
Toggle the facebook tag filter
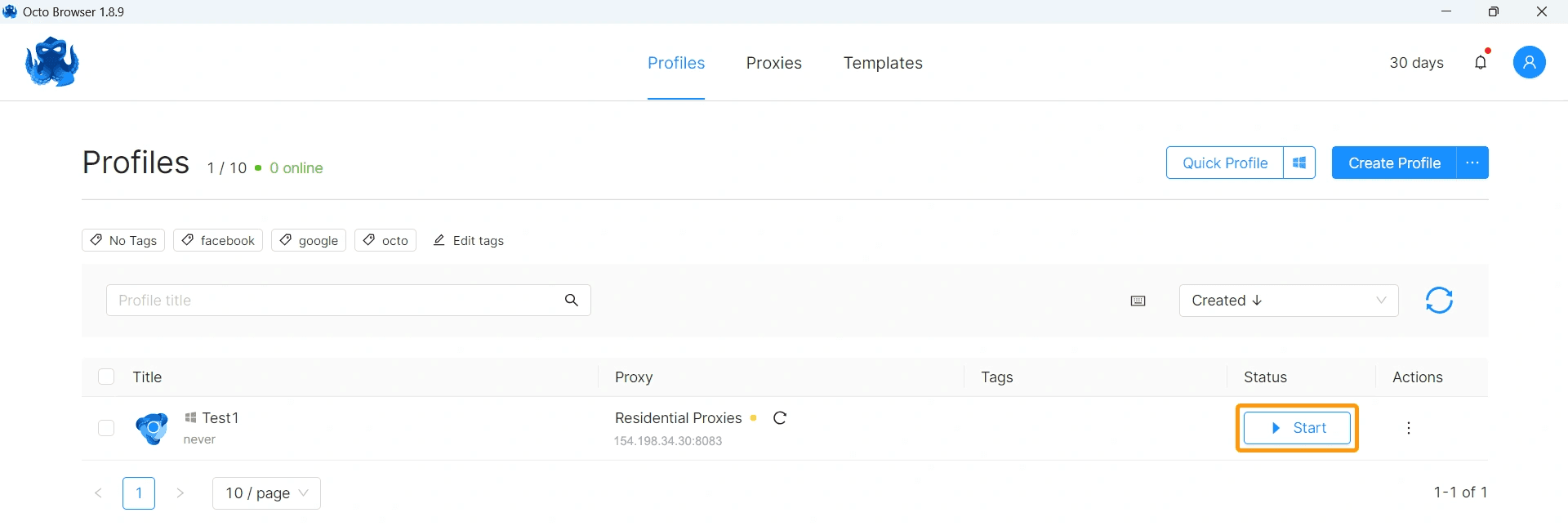click(218, 241)
